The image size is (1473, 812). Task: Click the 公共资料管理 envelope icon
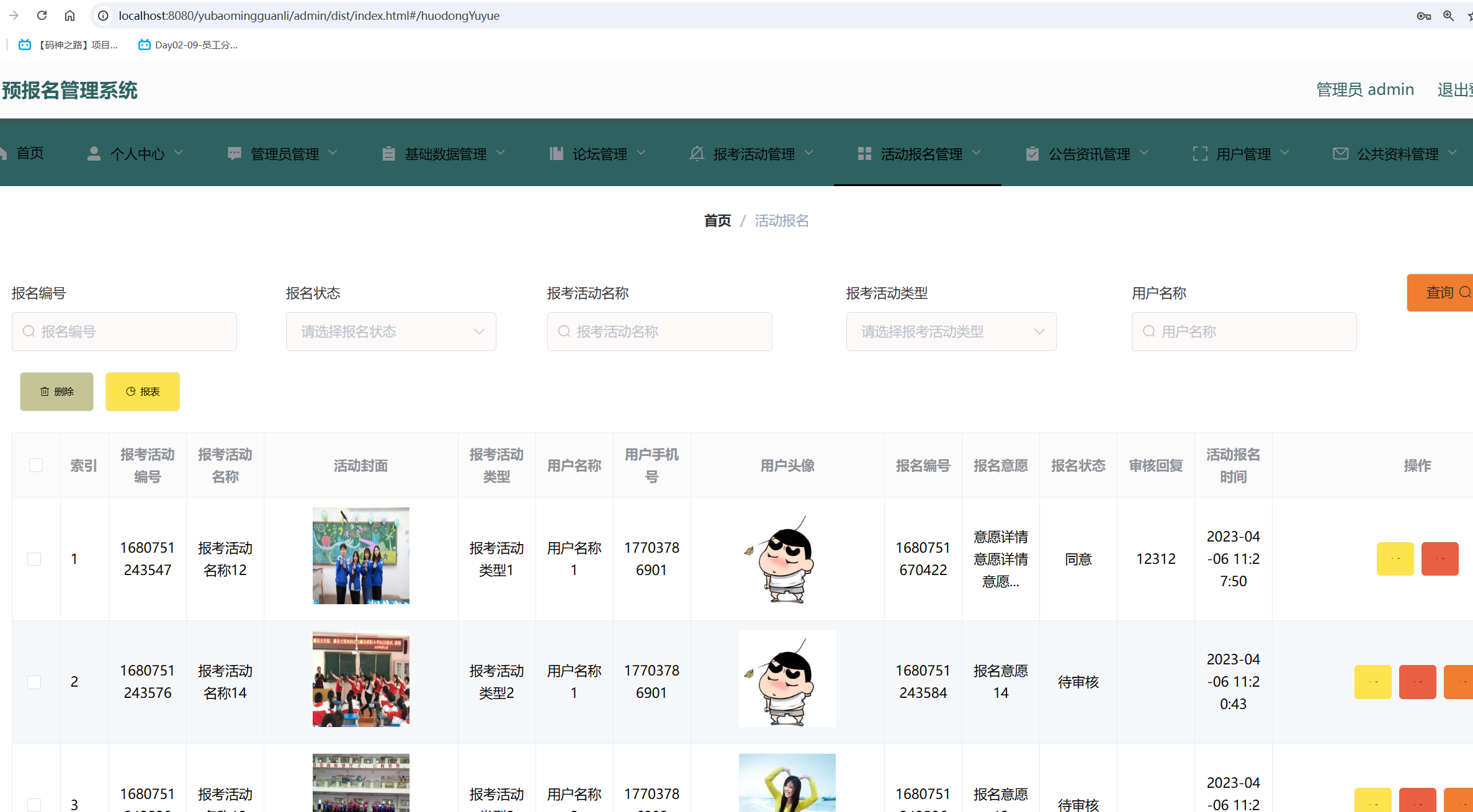tap(1340, 153)
